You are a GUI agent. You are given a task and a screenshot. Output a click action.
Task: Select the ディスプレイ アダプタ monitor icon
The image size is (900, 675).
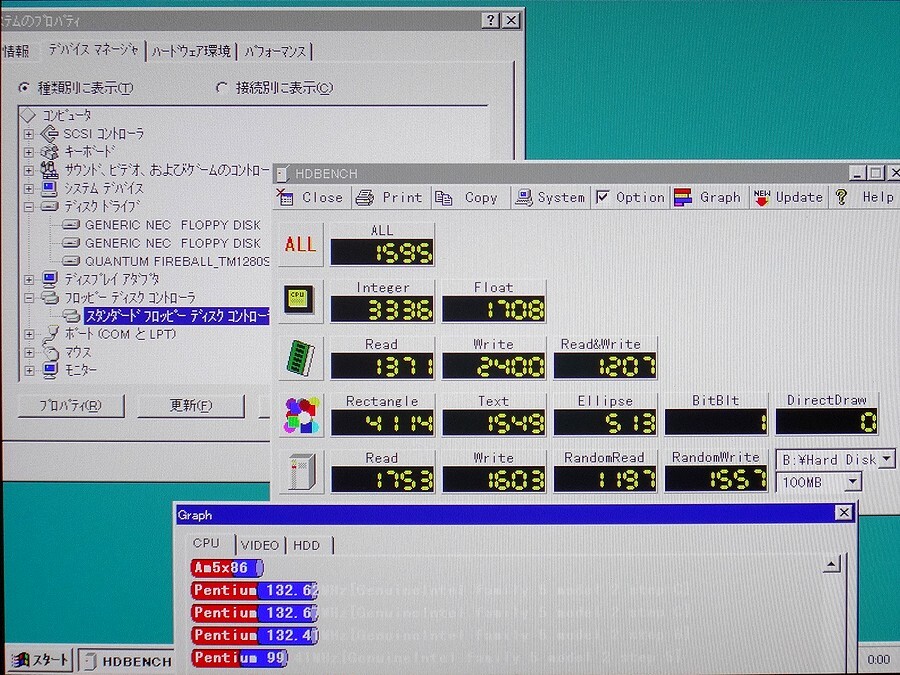49,280
